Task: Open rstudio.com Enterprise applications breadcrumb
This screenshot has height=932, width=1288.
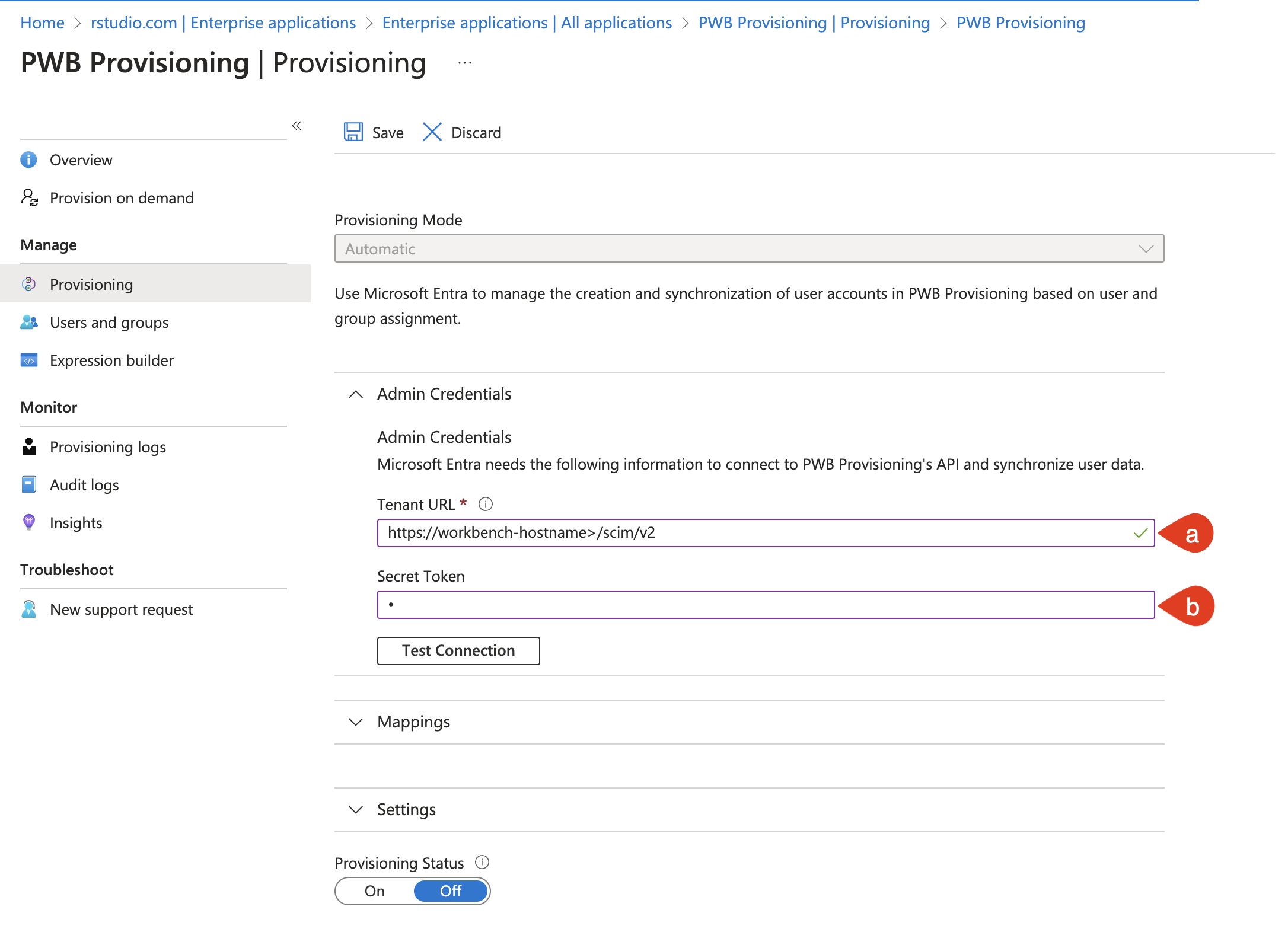Action: point(223,23)
